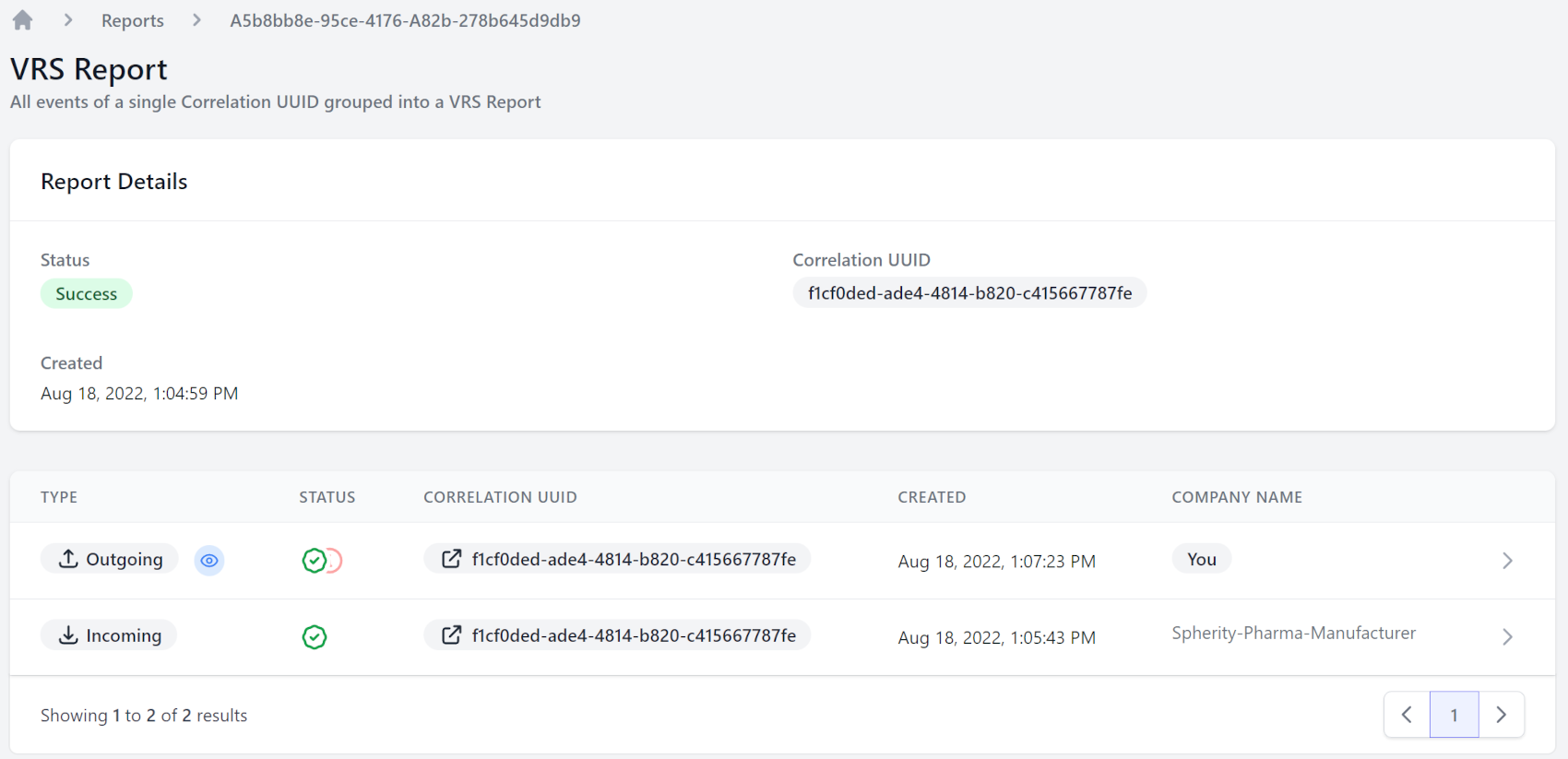The image size is (1568, 759).
Task: Click the A5b8bb8e report ID breadcrumb
Action: 405,20
